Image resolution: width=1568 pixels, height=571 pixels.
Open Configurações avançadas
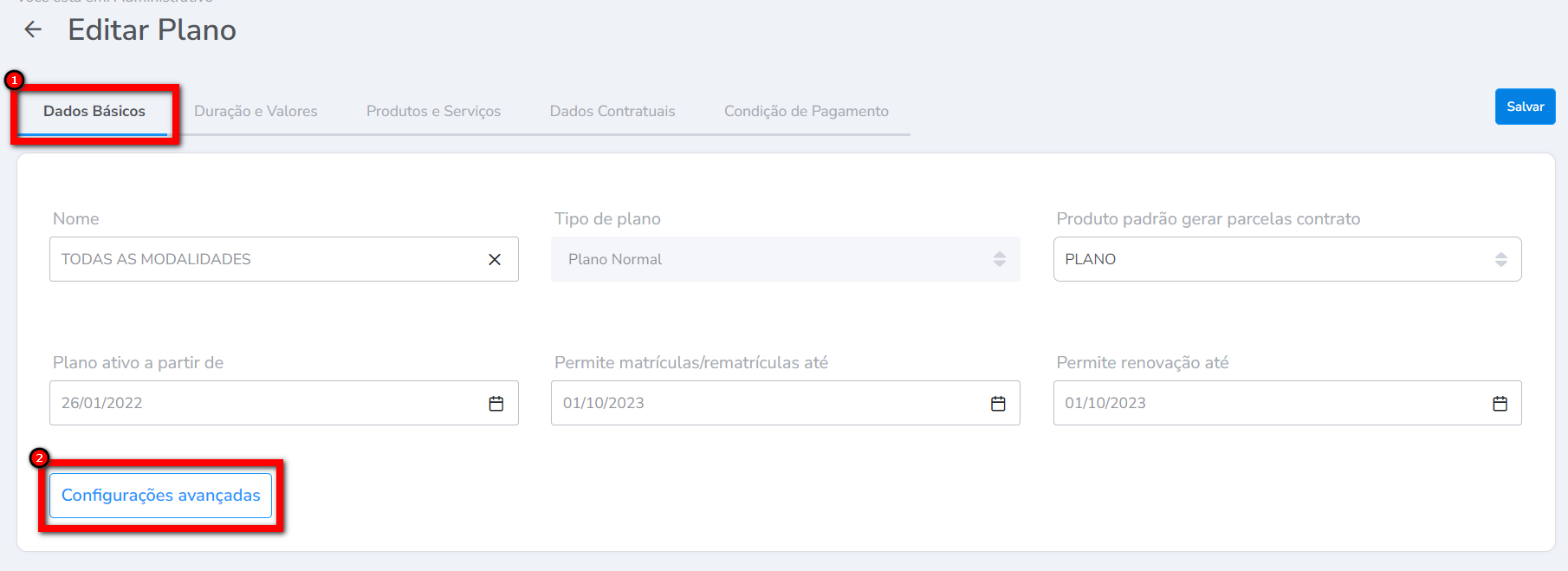point(160,496)
